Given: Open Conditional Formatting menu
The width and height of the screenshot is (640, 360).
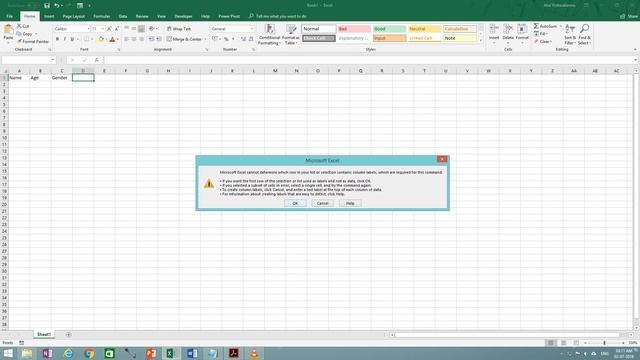Looking at the screenshot, I should [269, 34].
